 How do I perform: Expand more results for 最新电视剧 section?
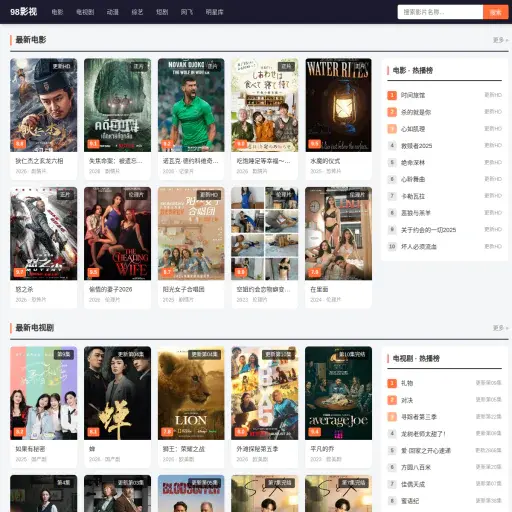[500, 328]
